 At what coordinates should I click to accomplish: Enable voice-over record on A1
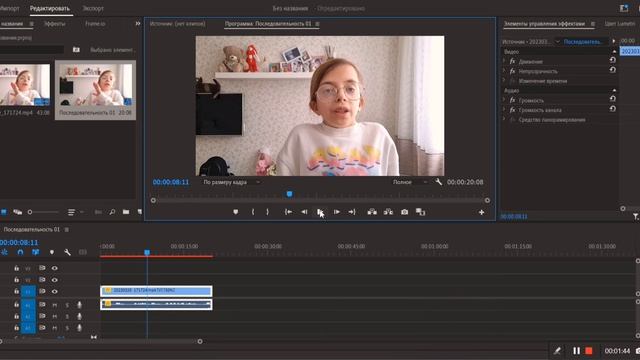pyautogui.click(x=79, y=305)
